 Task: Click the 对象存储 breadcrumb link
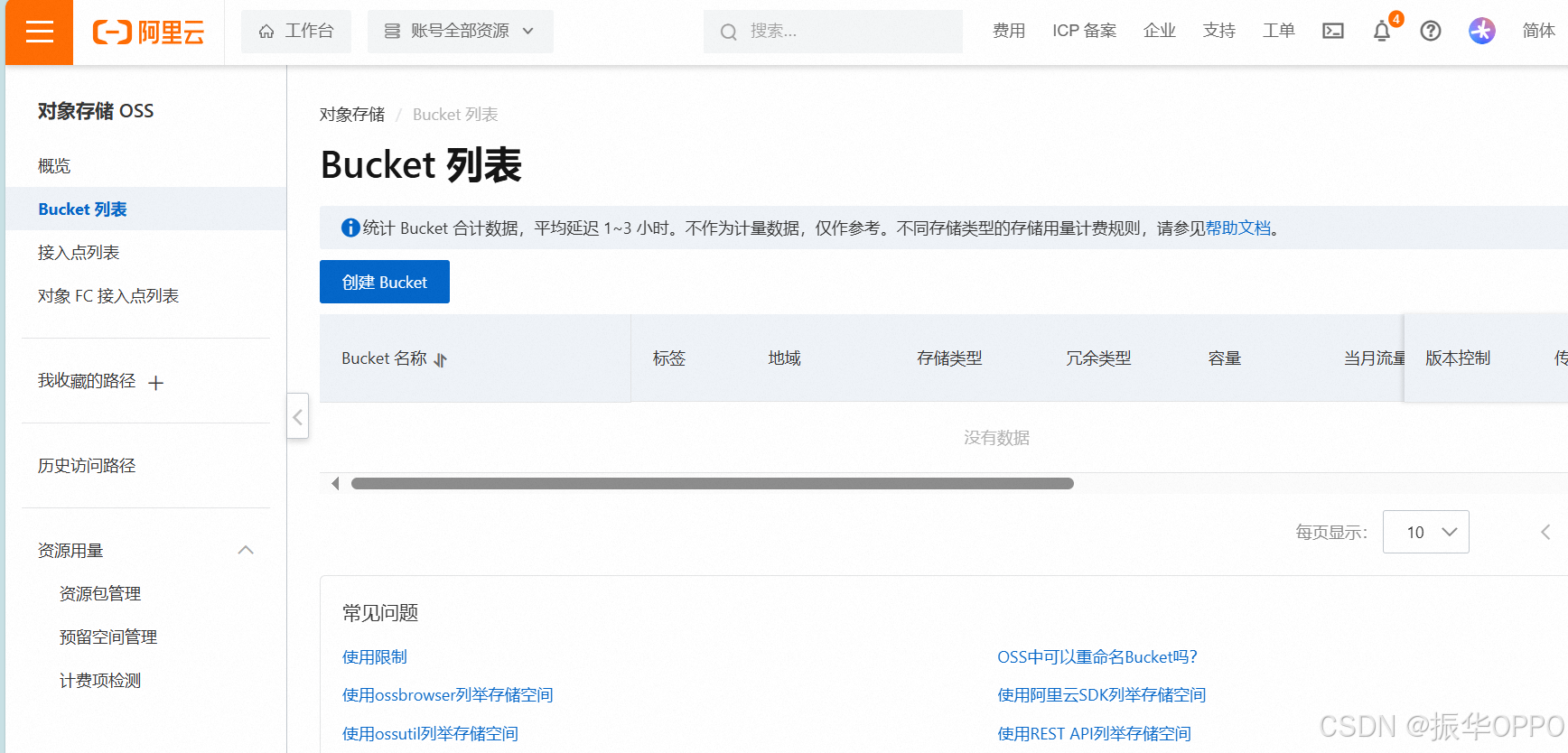[x=352, y=115]
